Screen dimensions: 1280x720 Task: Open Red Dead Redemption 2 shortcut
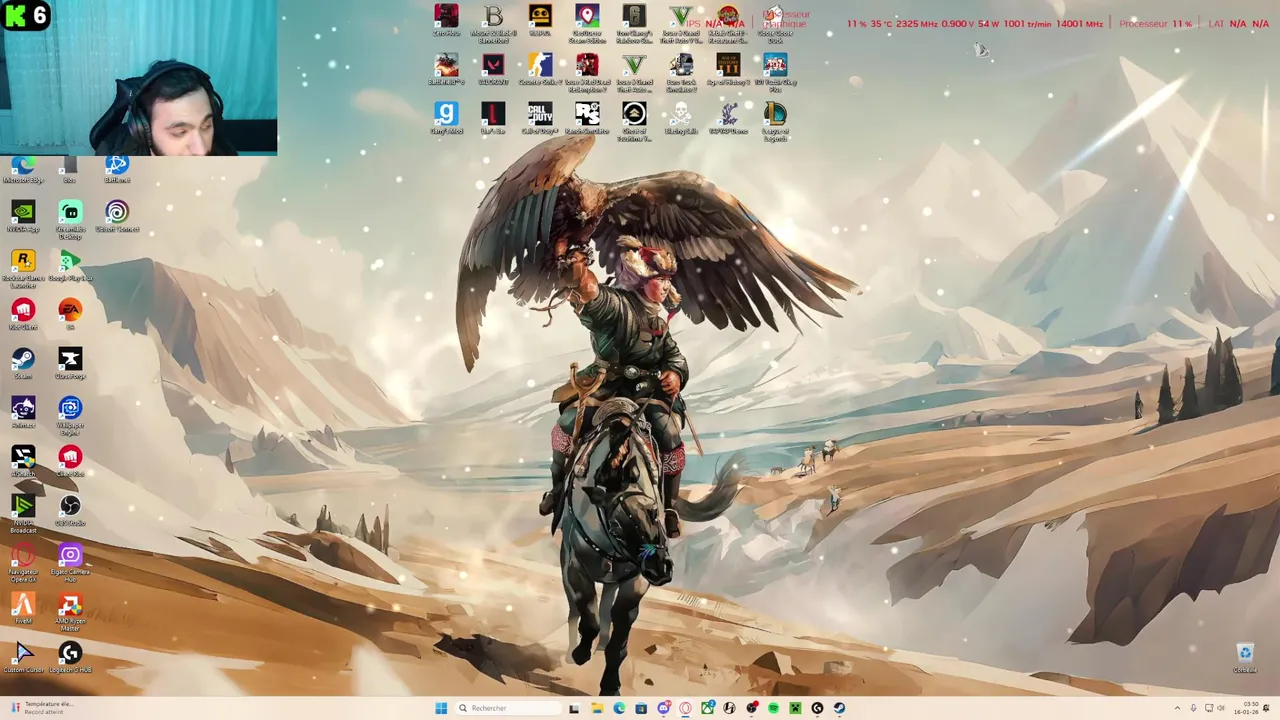pyautogui.click(x=587, y=73)
